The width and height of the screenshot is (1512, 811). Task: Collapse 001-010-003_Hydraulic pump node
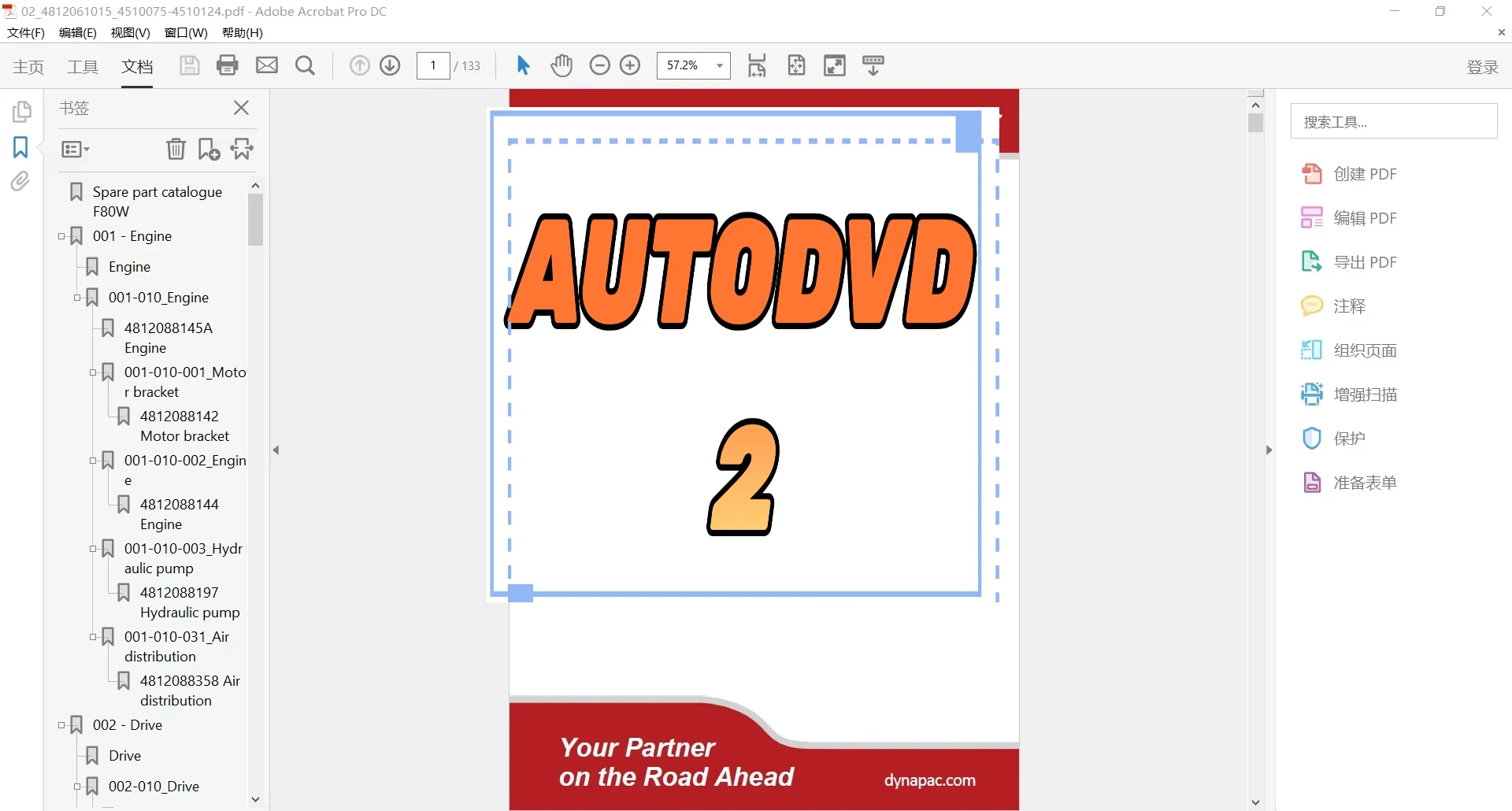93,549
